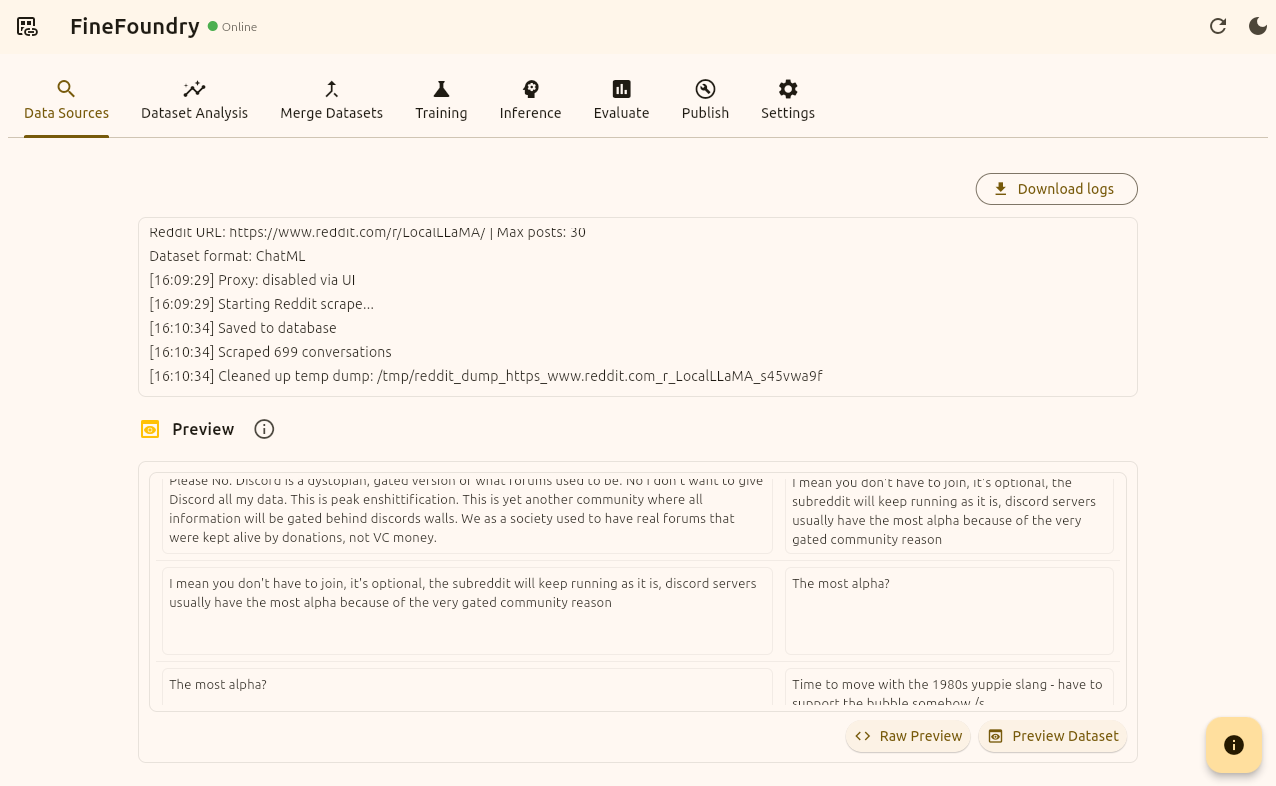Open the Inference tab
The image size is (1276, 786).
[530, 100]
